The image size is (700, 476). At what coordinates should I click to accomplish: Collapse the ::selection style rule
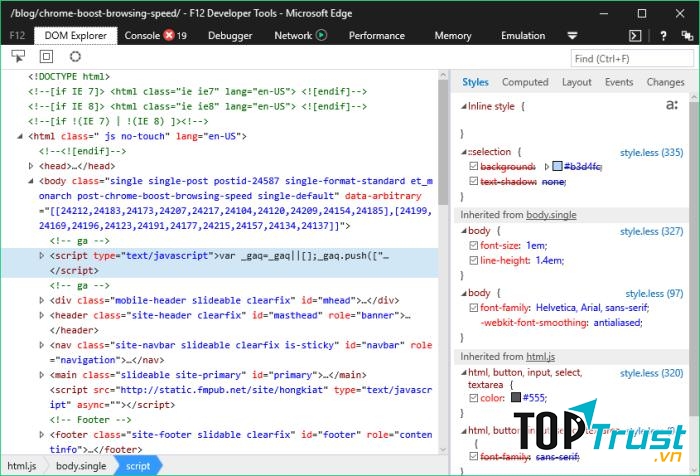(463, 152)
